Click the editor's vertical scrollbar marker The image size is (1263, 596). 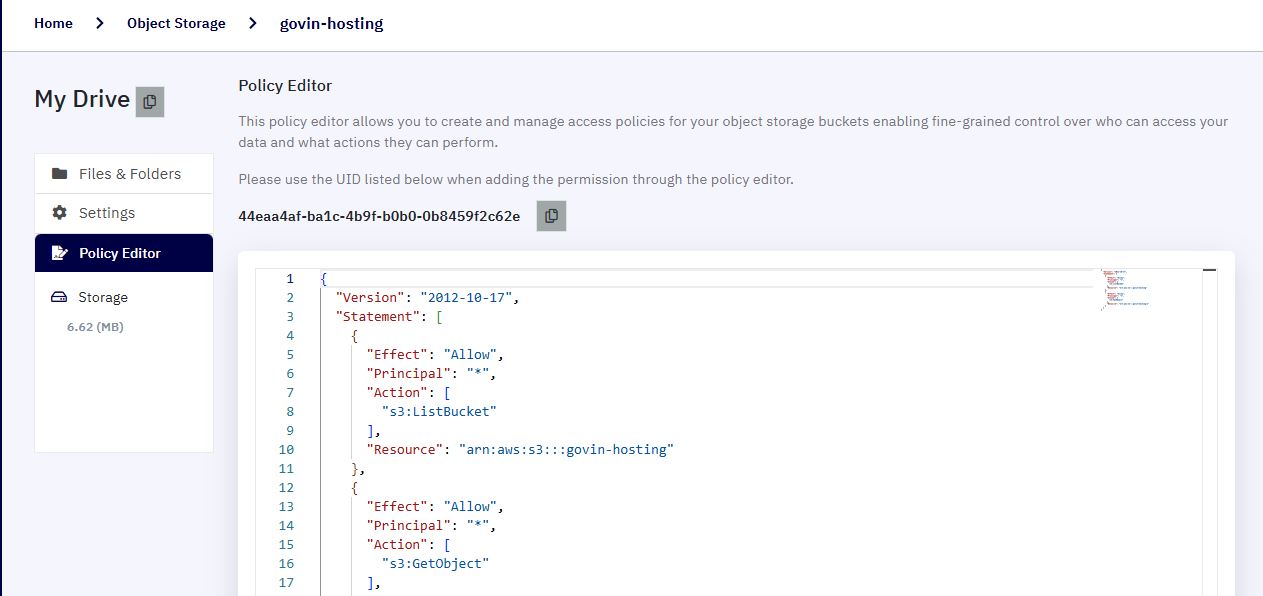(x=1209, y=270)
